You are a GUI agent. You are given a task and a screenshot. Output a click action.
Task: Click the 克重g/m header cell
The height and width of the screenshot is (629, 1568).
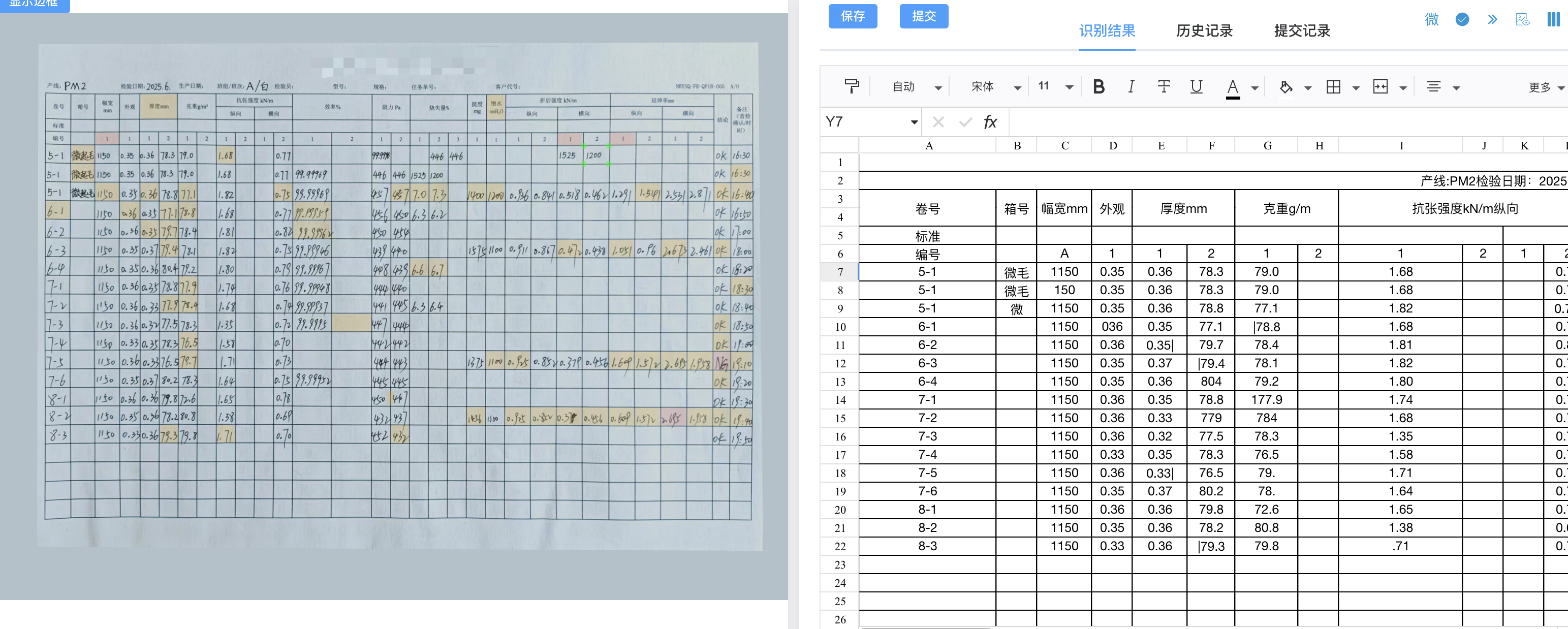pyautogui.click(x=1287, y=208)
